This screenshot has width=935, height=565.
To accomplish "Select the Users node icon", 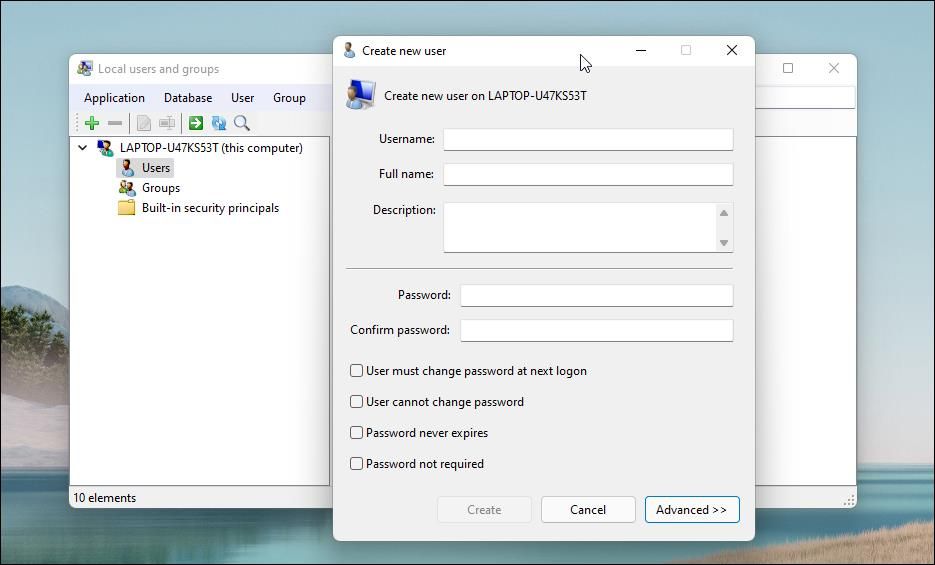I will [x=127, y=168].
